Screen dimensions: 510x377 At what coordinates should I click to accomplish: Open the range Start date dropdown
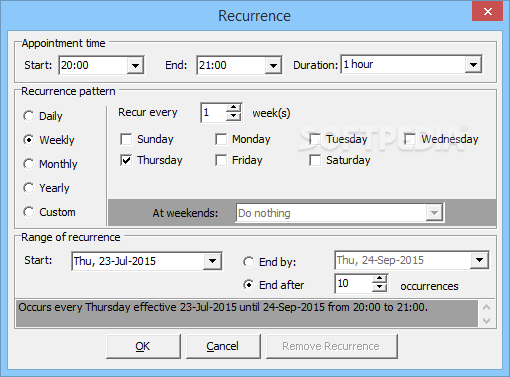212,261
